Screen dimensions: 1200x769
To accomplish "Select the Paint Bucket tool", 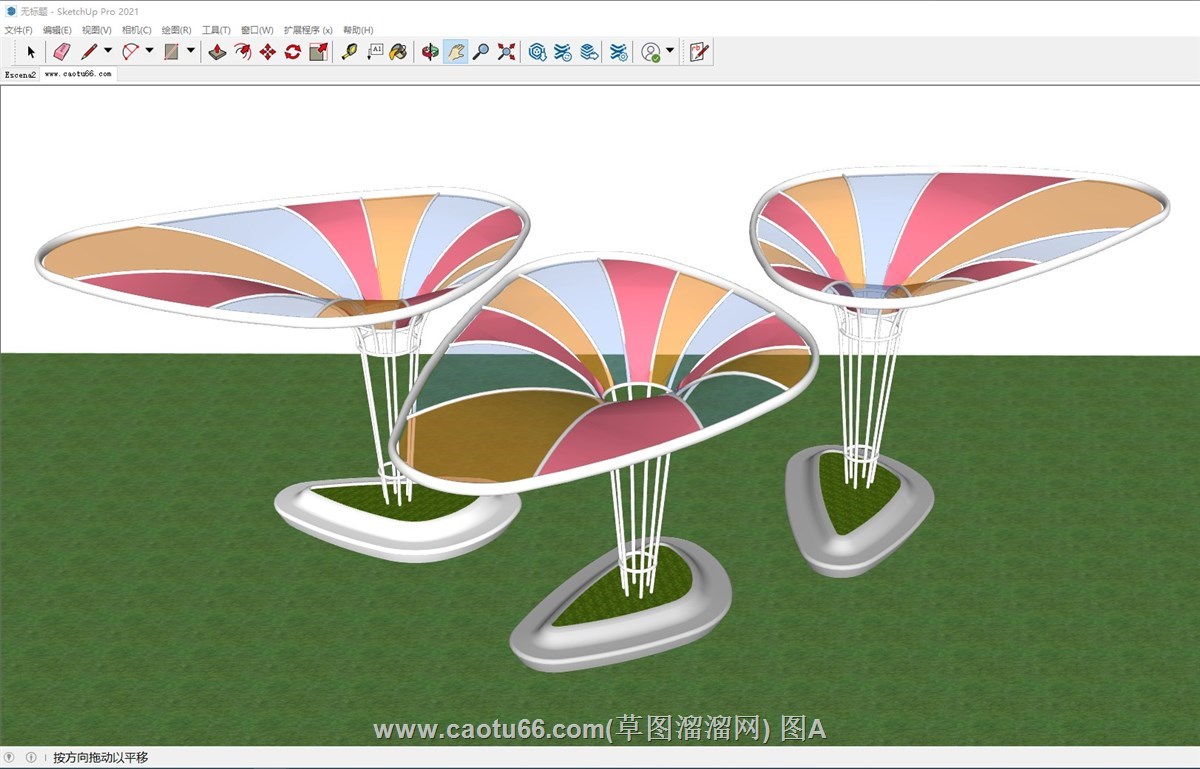I will (x=398, y=52).
